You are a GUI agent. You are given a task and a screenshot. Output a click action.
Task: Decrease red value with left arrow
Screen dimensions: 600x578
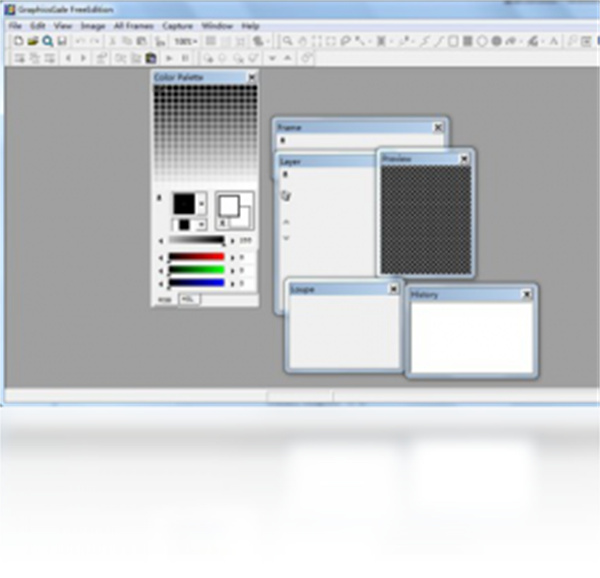pos(161,258)
